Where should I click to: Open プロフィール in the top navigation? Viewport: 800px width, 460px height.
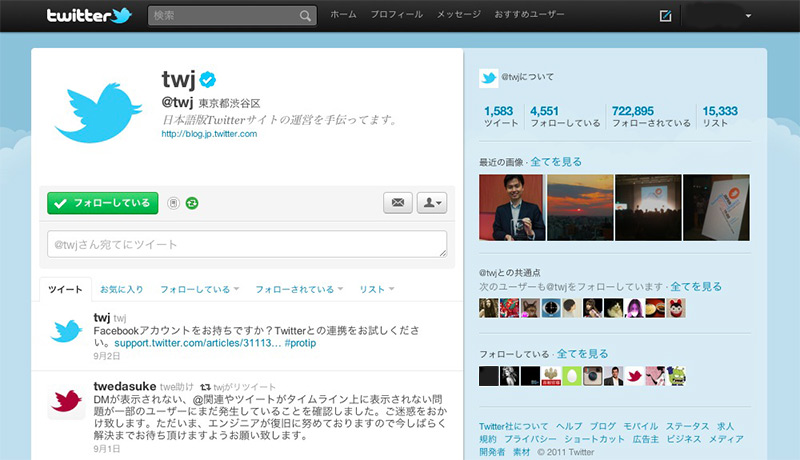coord(396,14)
